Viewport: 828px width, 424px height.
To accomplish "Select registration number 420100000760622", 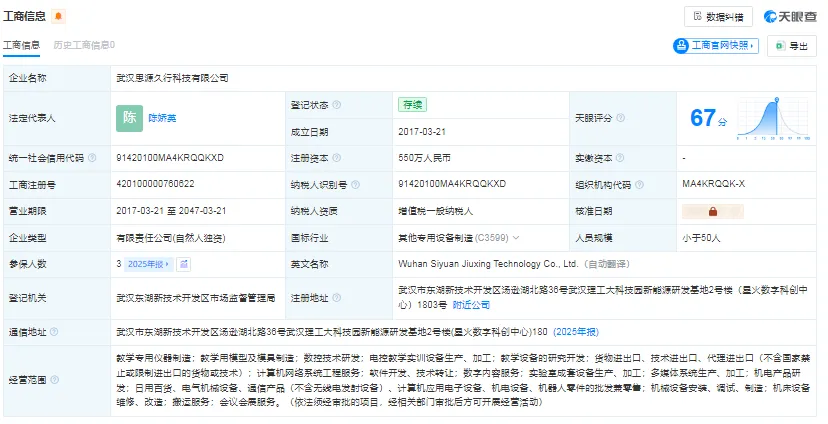I will pyautogui.click(x=155, y=184).
